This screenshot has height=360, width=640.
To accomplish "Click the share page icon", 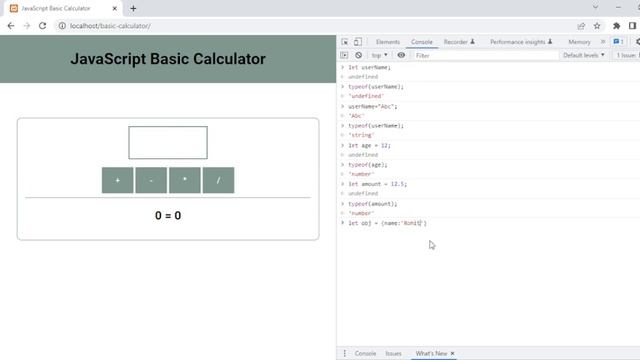I will pyautogui.click(x=581, y=26).
